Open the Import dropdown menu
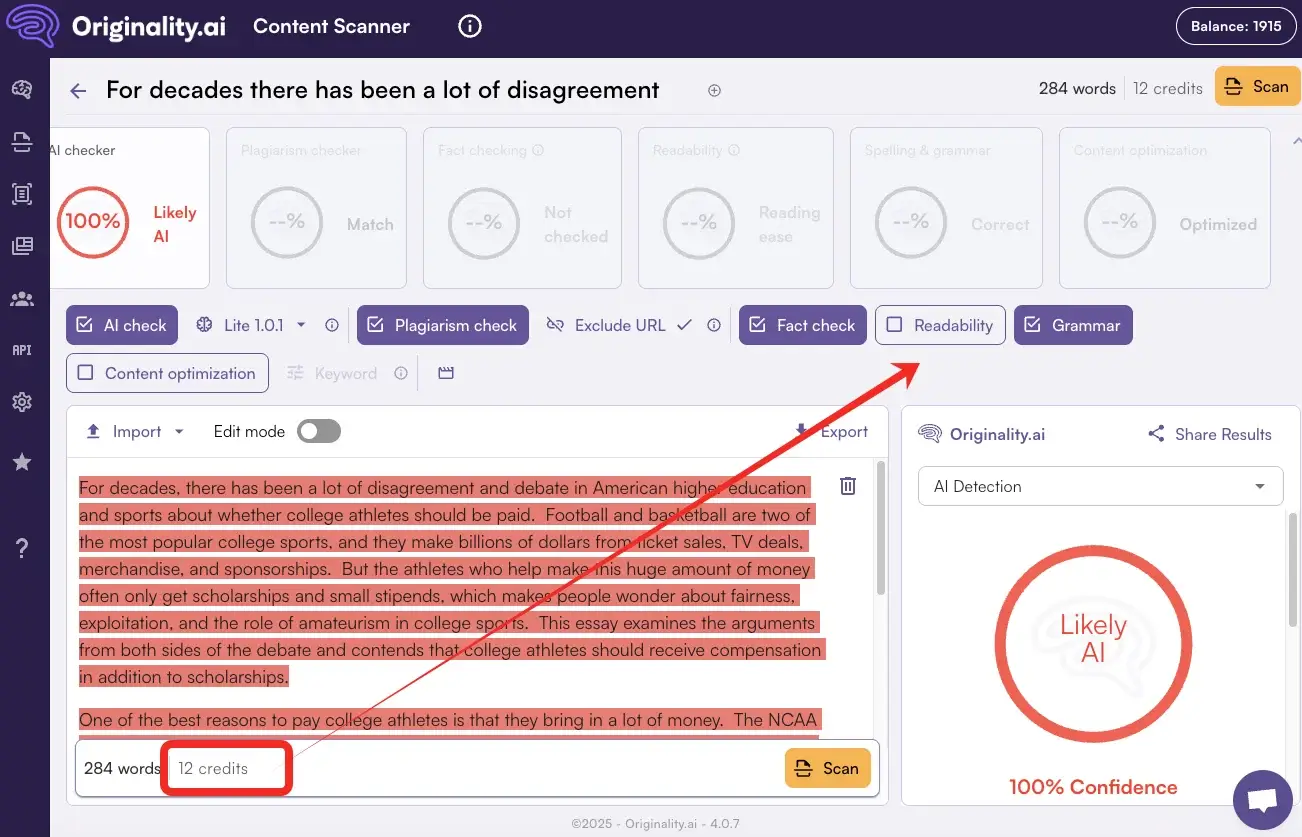 click(135, 431)
